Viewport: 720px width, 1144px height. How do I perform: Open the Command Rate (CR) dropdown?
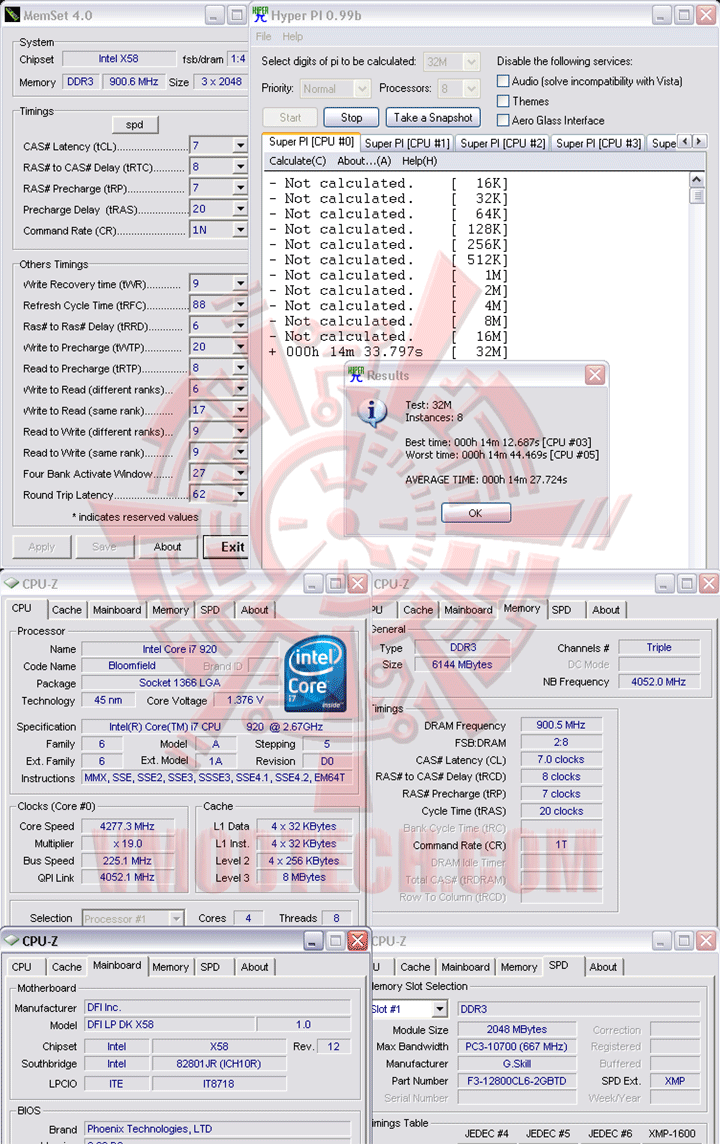coord(240,230)
